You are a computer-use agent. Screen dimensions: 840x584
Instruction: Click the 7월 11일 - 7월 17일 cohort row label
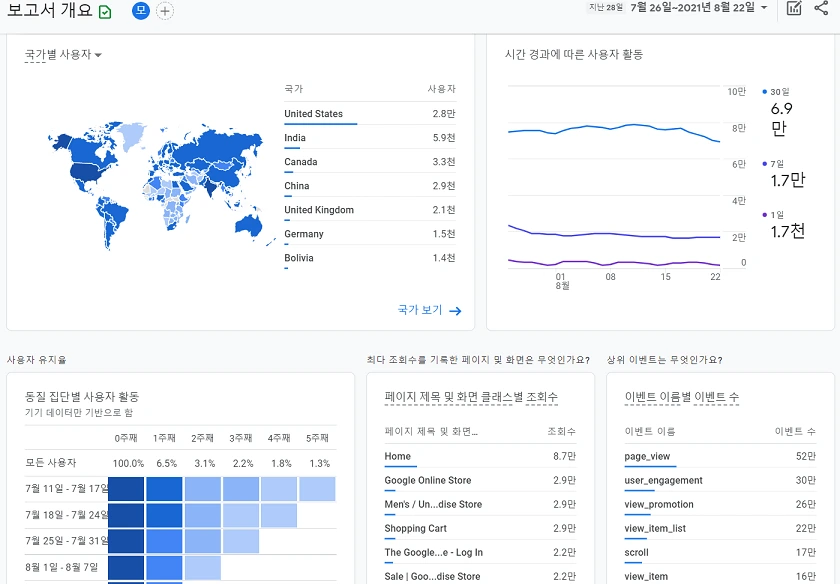(66, 489)
